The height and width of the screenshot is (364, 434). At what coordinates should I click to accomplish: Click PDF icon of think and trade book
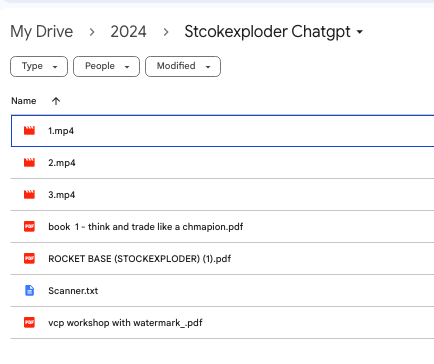tap(29, 226)
